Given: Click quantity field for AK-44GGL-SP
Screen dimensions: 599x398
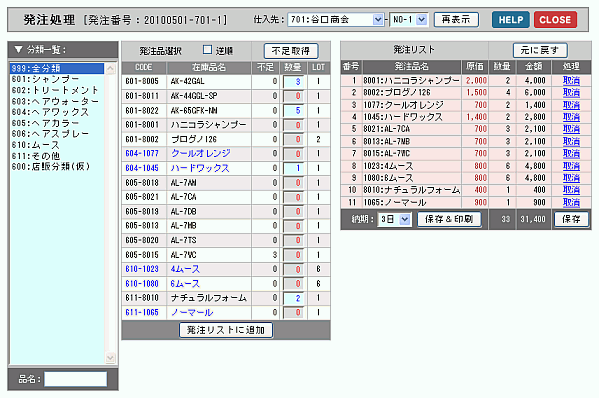Looking at the screenshot, I should [x=293, y=96].
